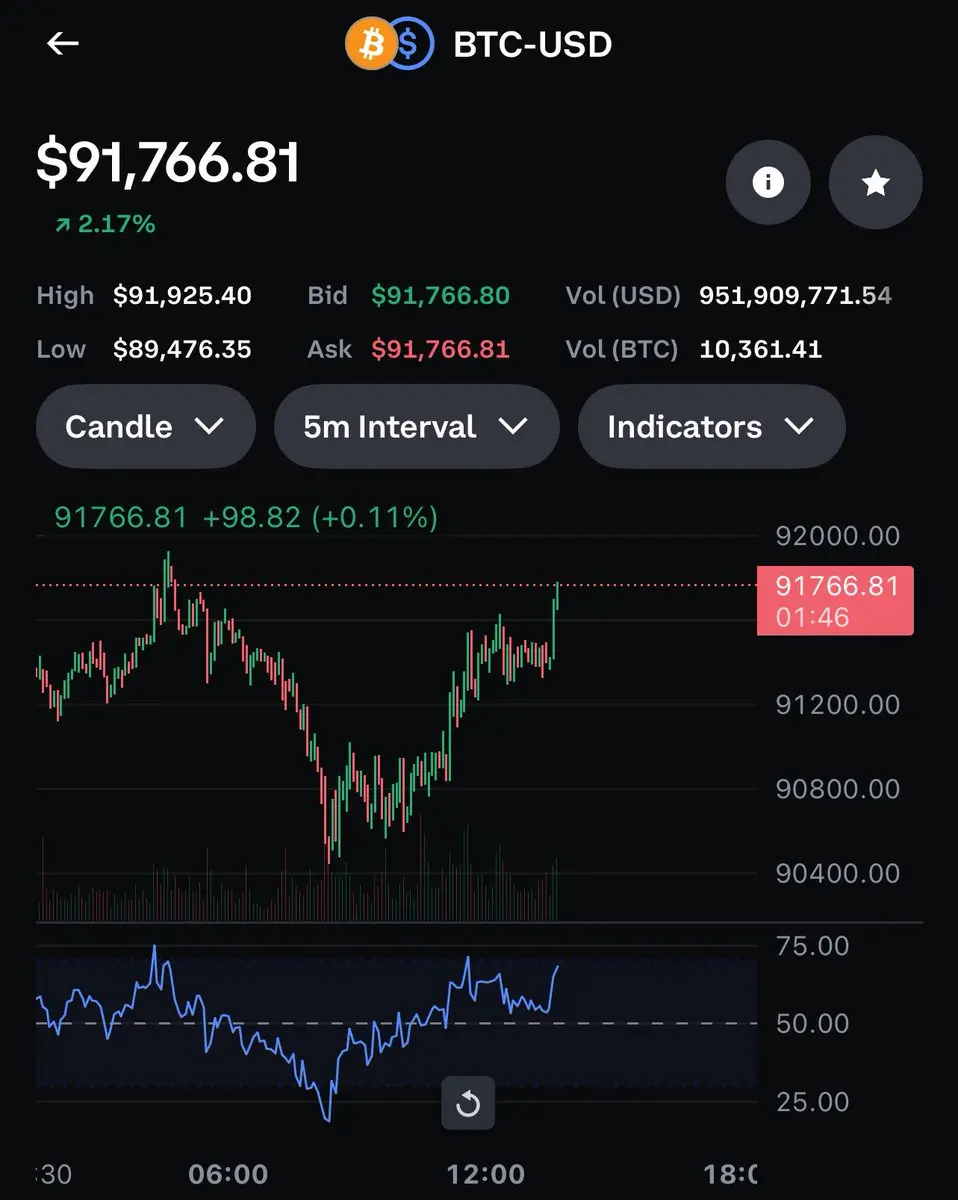This screenshot has height=1200, width=958.
Task: Open the 5m Interval dropdown
Action: click(x=416, y=427)
